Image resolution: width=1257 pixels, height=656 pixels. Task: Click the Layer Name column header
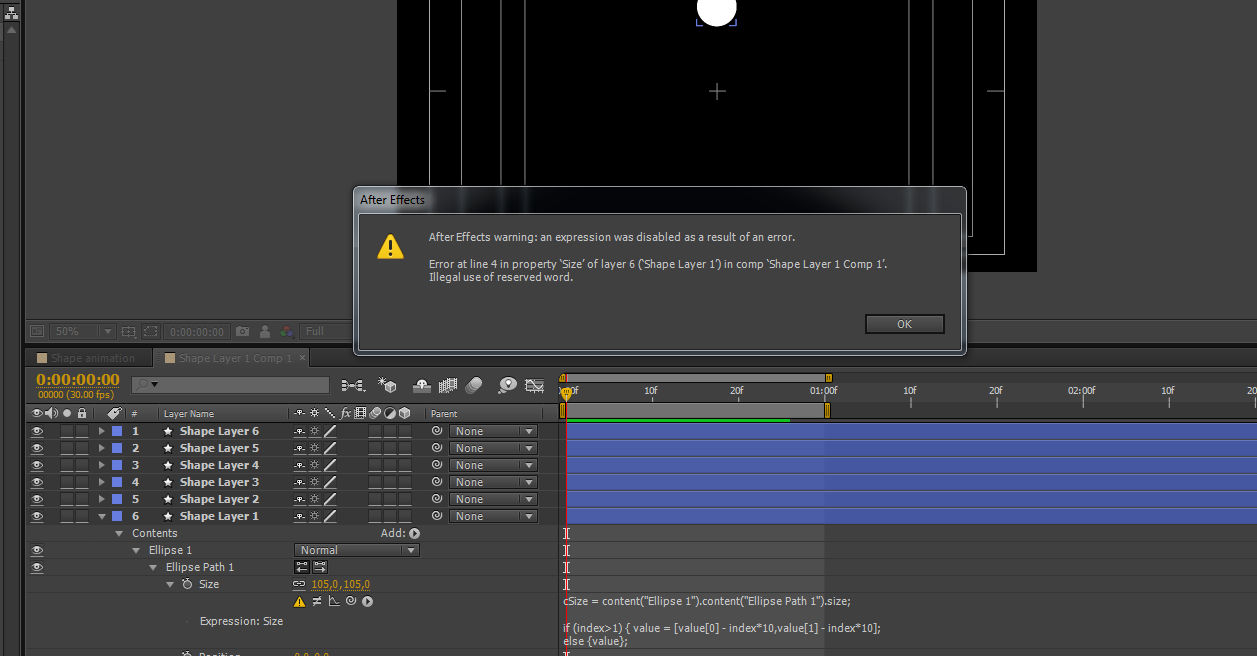(189, 414)
